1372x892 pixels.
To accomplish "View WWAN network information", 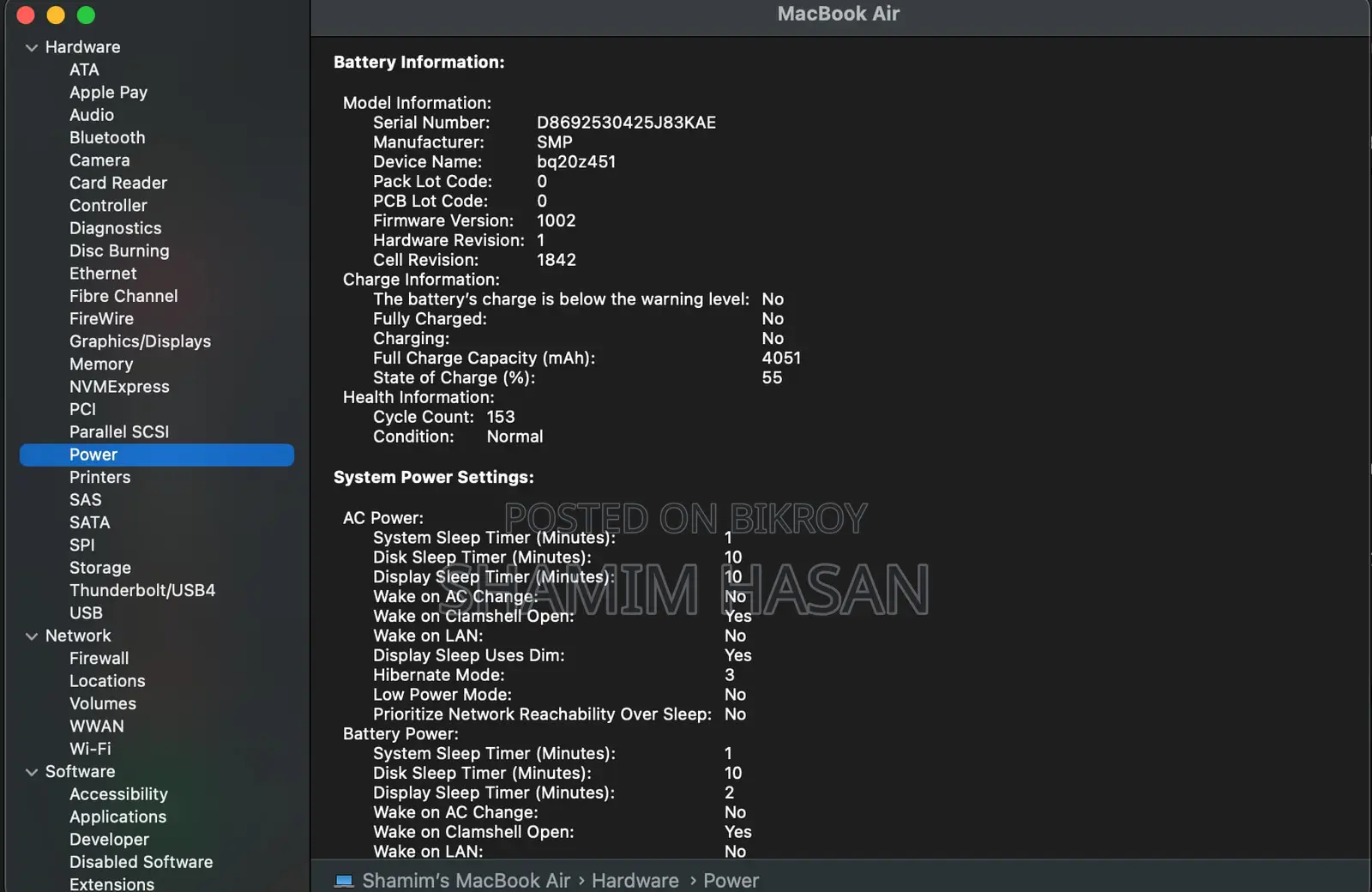I will [97, 726].
